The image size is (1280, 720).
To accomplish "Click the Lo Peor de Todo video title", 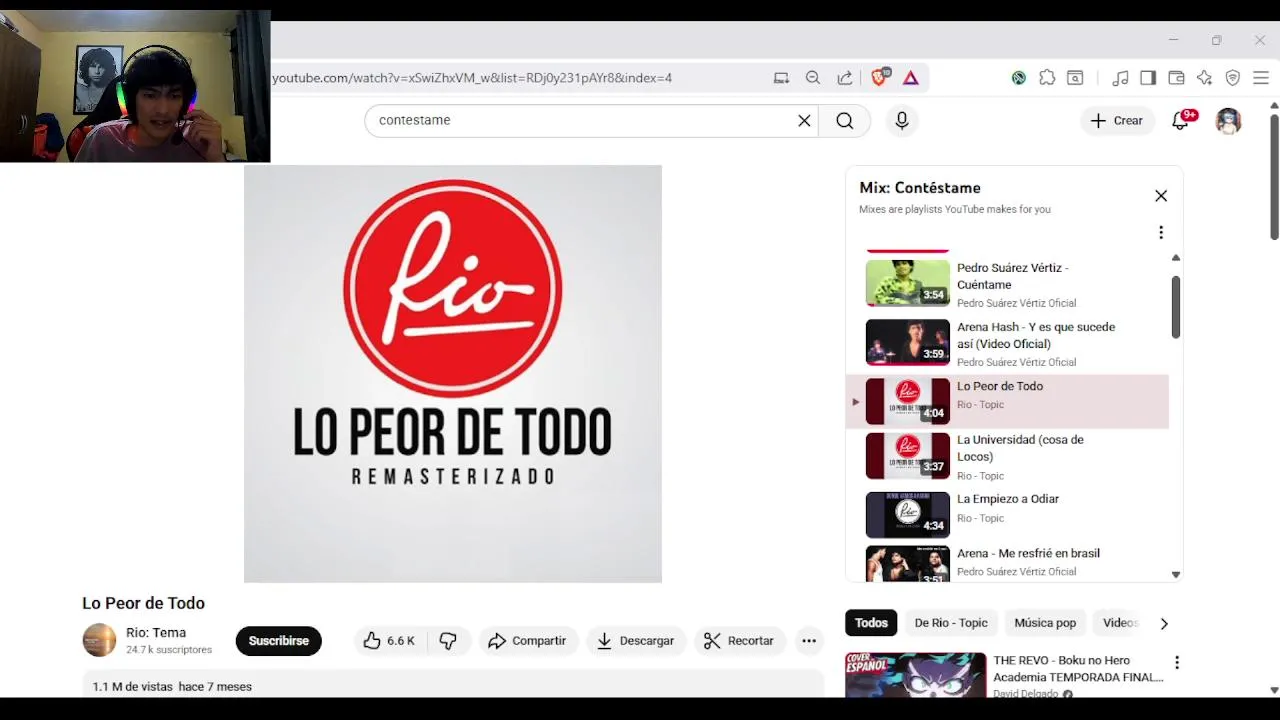I will point(143,603).
